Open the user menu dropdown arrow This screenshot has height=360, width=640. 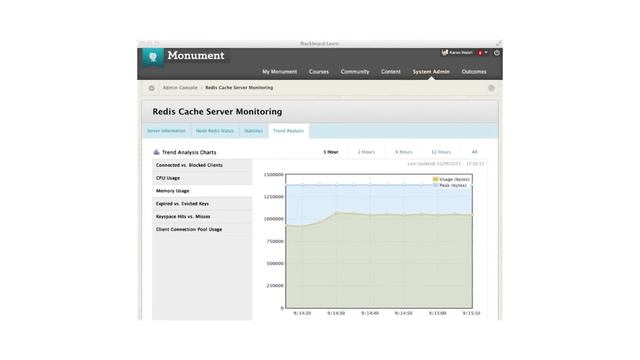coord(486,53)
